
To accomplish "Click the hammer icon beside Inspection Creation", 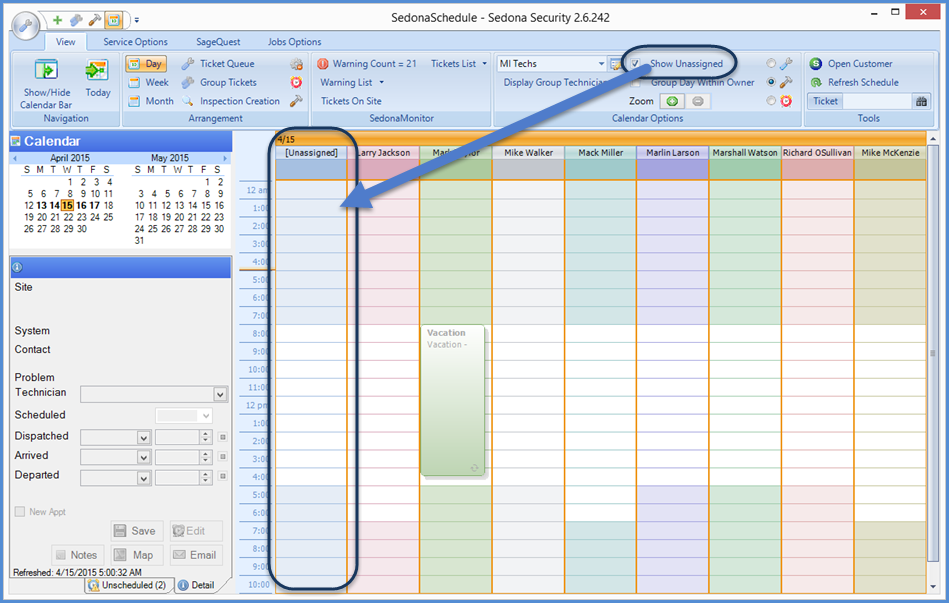I will tap(296, 101).
